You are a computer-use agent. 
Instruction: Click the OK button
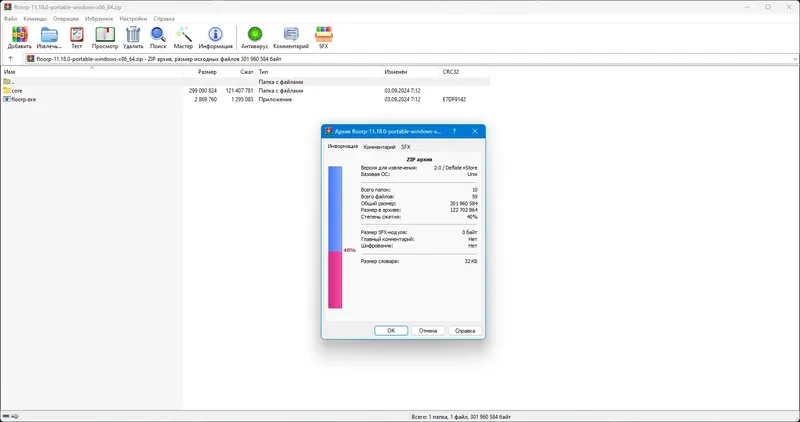(x=391, y=331)
